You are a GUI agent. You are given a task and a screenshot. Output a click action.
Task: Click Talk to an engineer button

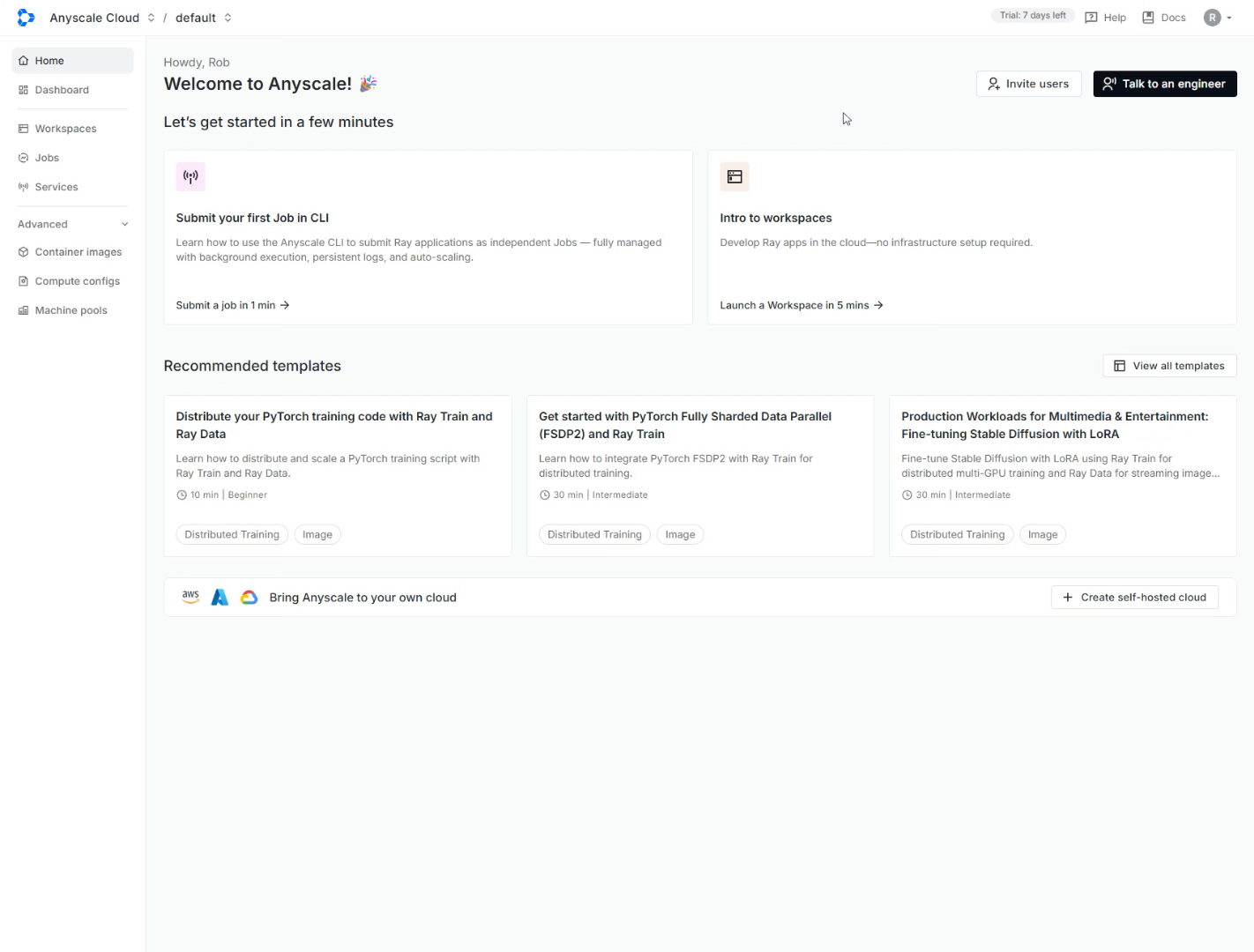1165,84
